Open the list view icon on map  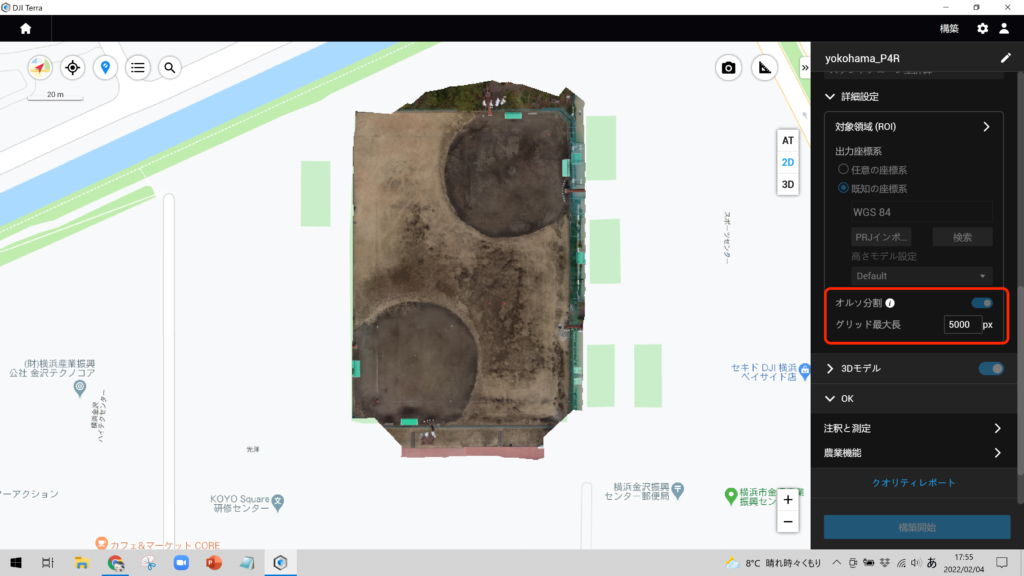pos(138,67)
